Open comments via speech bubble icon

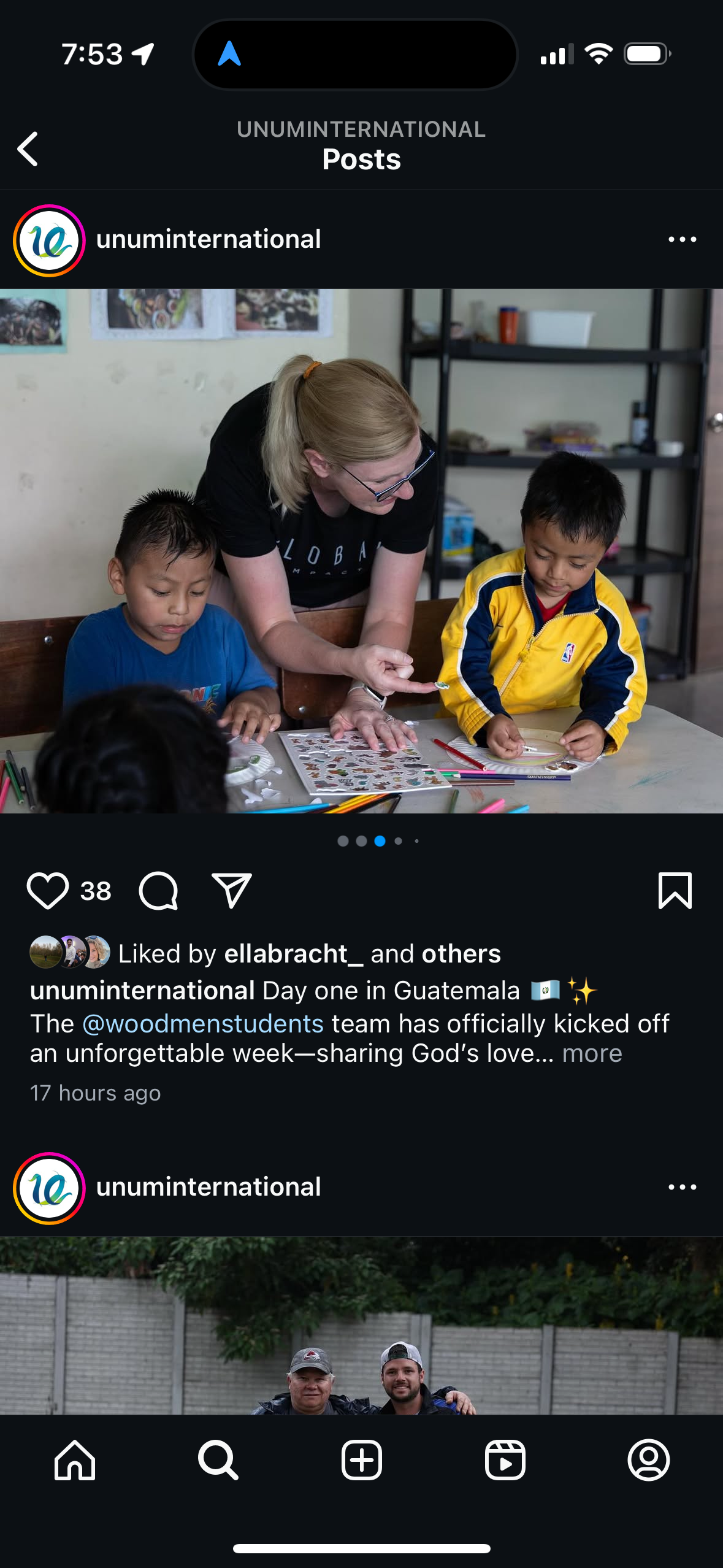point(158,890)
